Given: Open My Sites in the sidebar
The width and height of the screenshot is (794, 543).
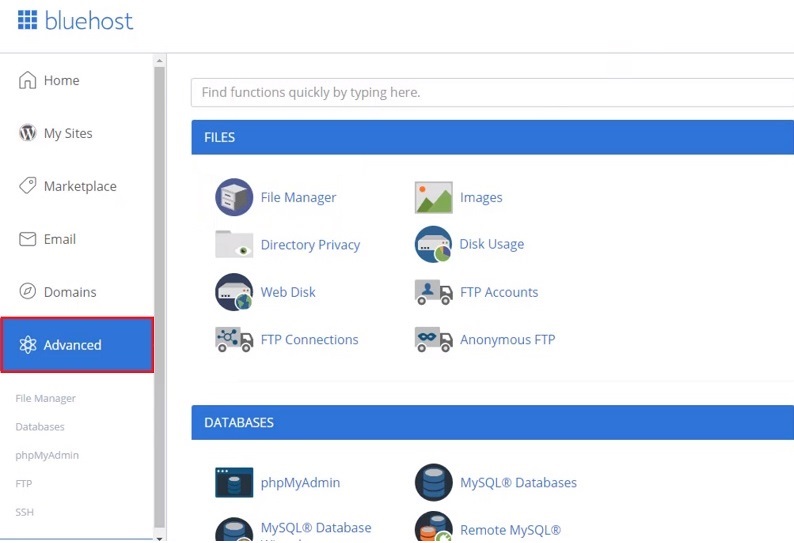Looking at the screenshot, I should (67, 134).
